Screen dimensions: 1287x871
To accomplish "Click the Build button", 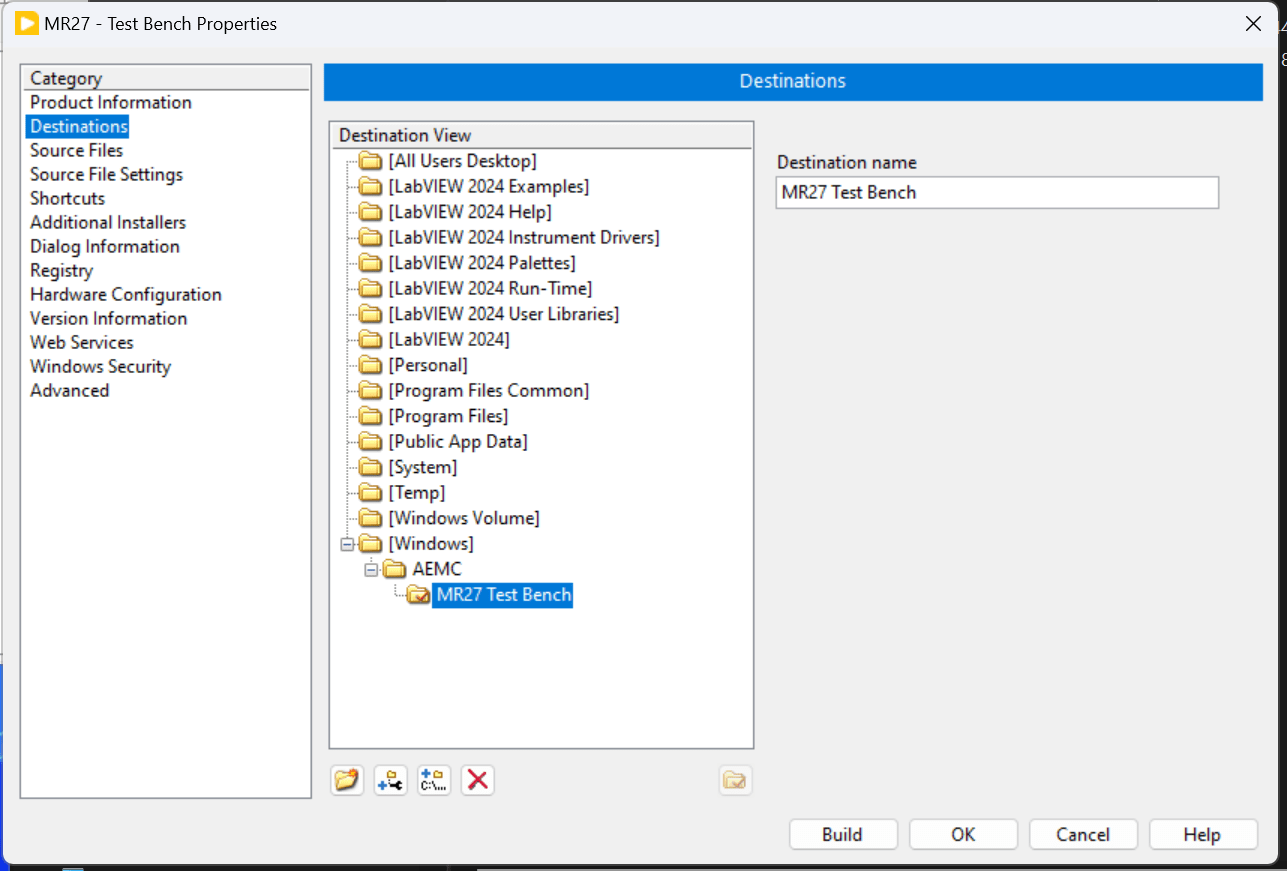I will click(843, 834).
